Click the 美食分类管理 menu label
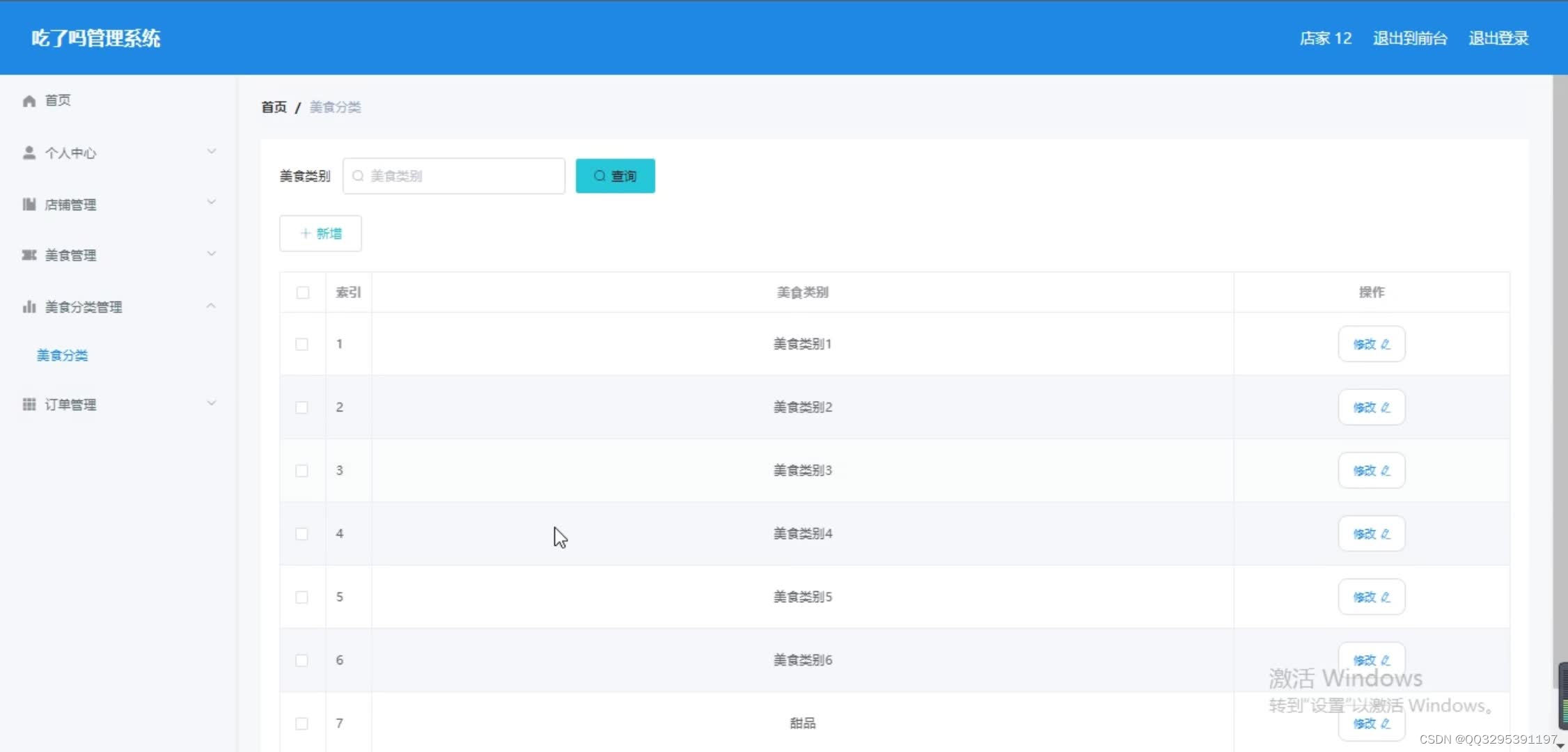This screenshot has height=752, width=1568. (x=84, y=307)
